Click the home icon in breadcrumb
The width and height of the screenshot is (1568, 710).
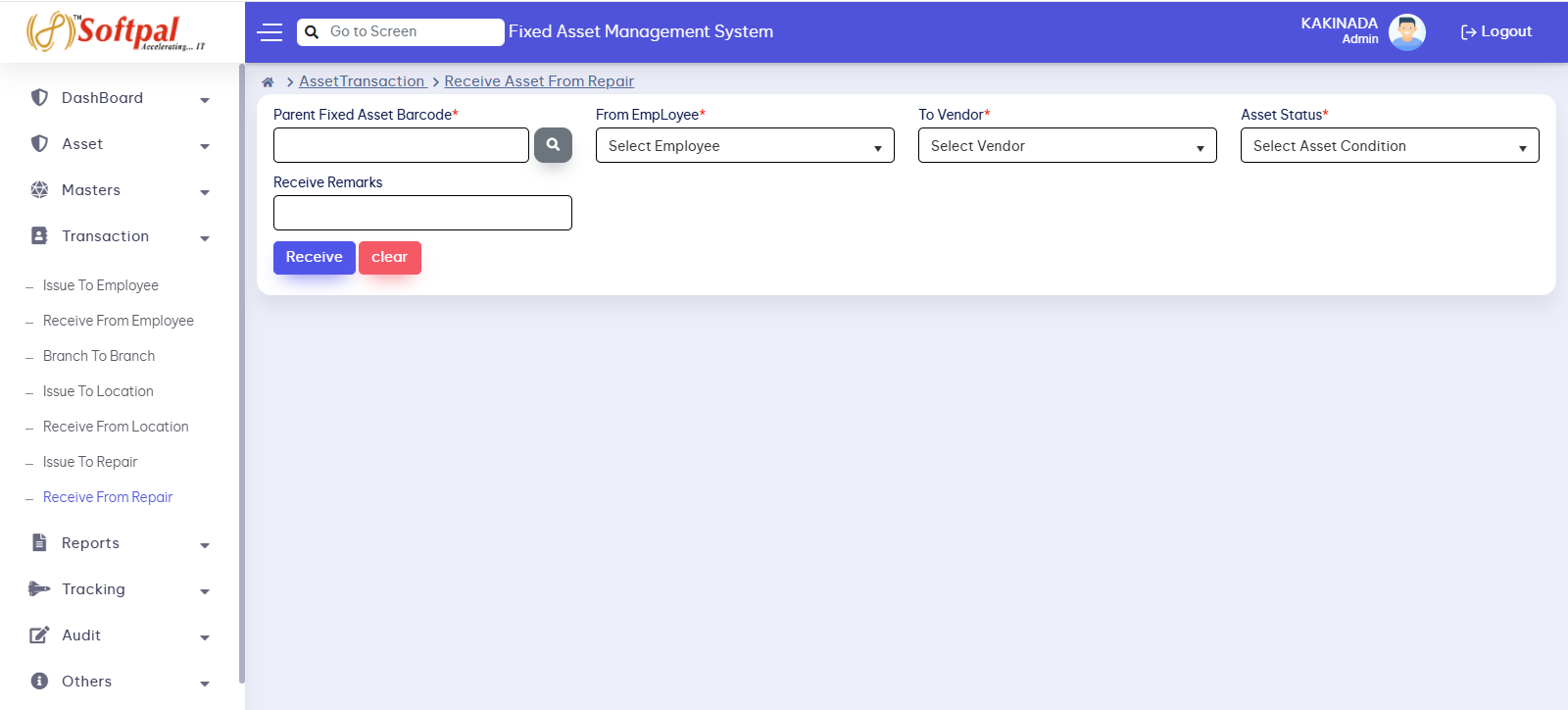(268, 82)
